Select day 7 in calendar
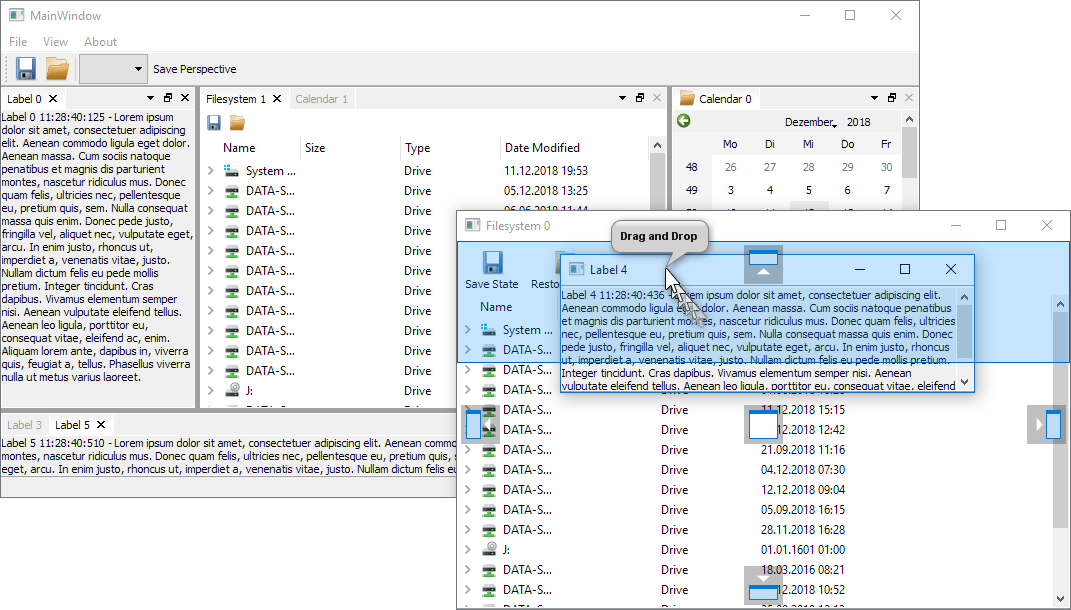Image resolution: width=1071 pixels, height=610 pixels. (887, 190)
